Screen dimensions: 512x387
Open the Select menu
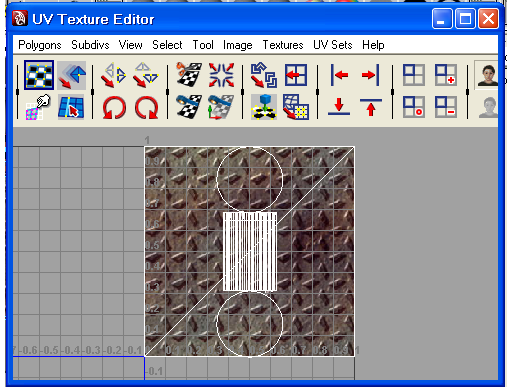[167, 45]
